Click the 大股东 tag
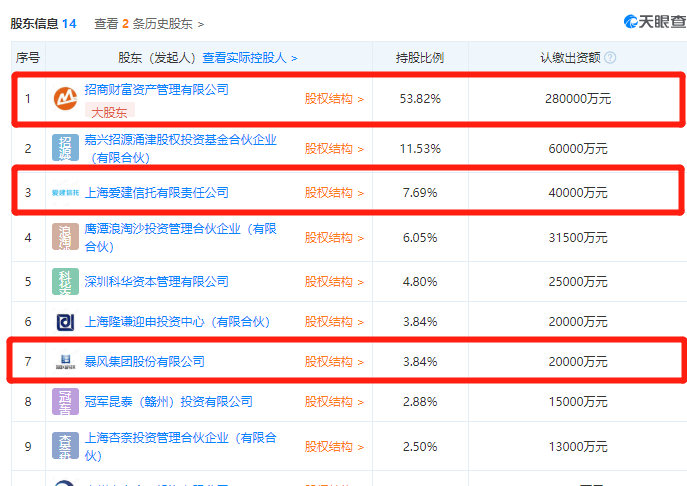 [110, 112]
